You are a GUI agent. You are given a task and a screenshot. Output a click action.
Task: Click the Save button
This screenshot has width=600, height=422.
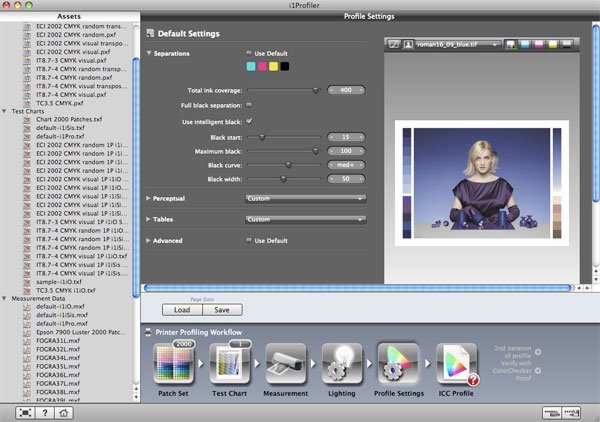pos(222,310)
